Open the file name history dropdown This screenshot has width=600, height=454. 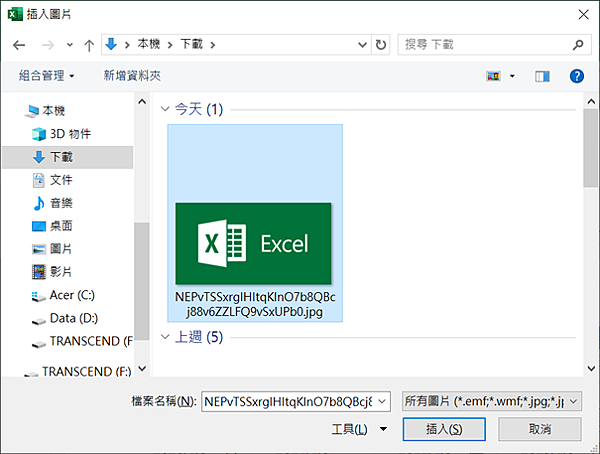pos(382,402)
